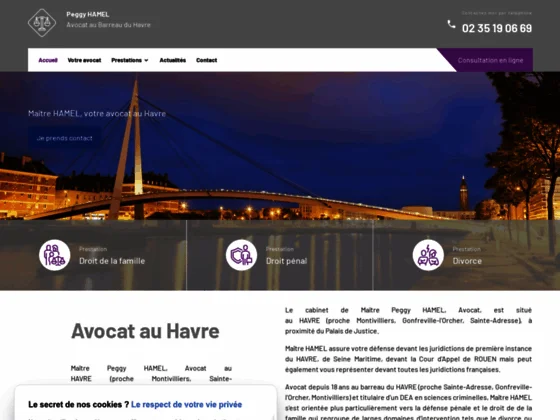Click the Avocat au Havre heading
560x420 pixels.
[145, 331]
